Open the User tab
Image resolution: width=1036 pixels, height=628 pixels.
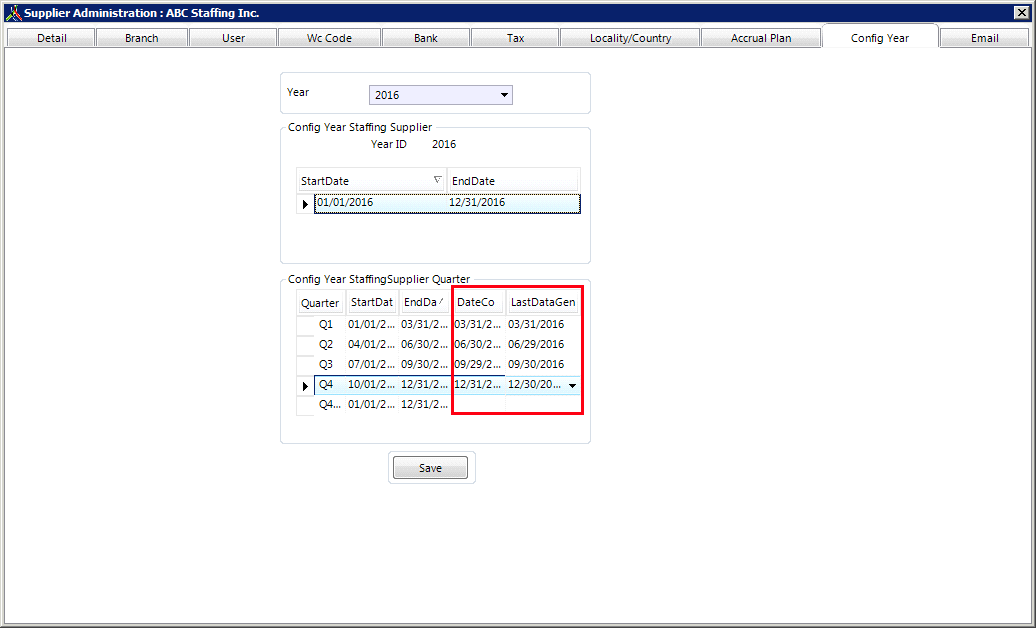coord(233,38)
